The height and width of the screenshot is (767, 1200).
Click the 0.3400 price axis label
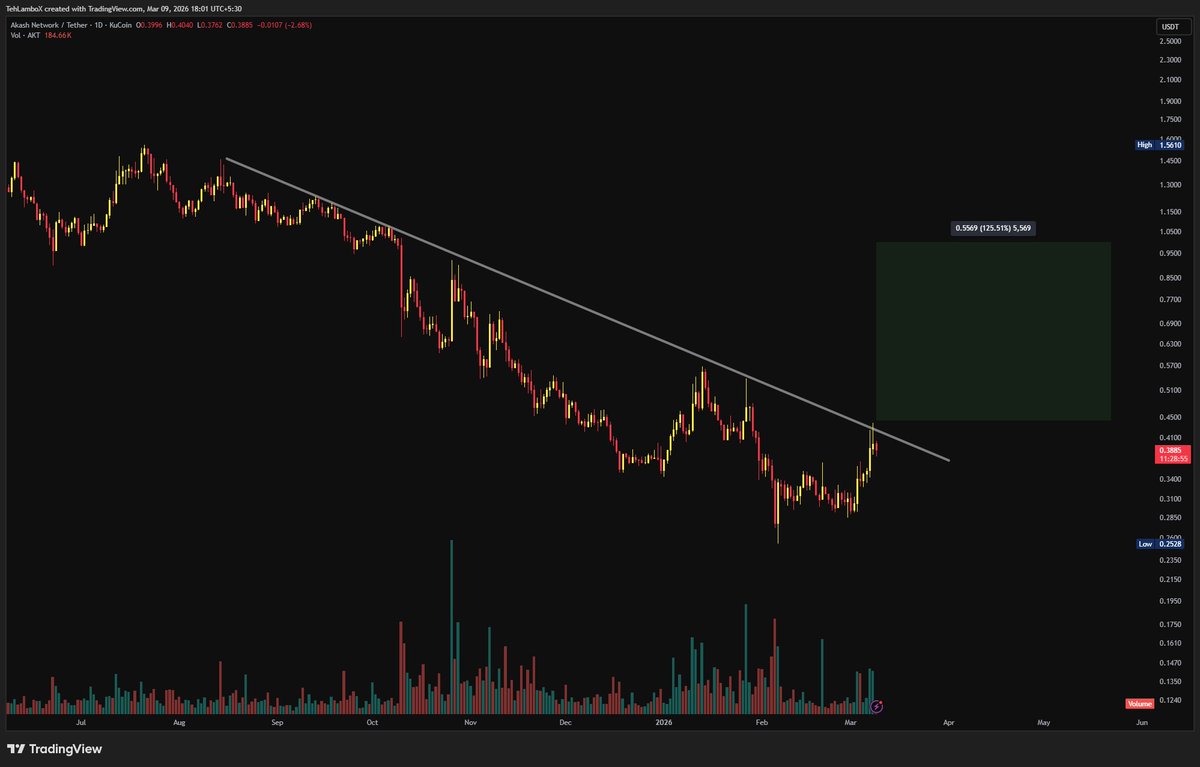[x=1168, y=479]
